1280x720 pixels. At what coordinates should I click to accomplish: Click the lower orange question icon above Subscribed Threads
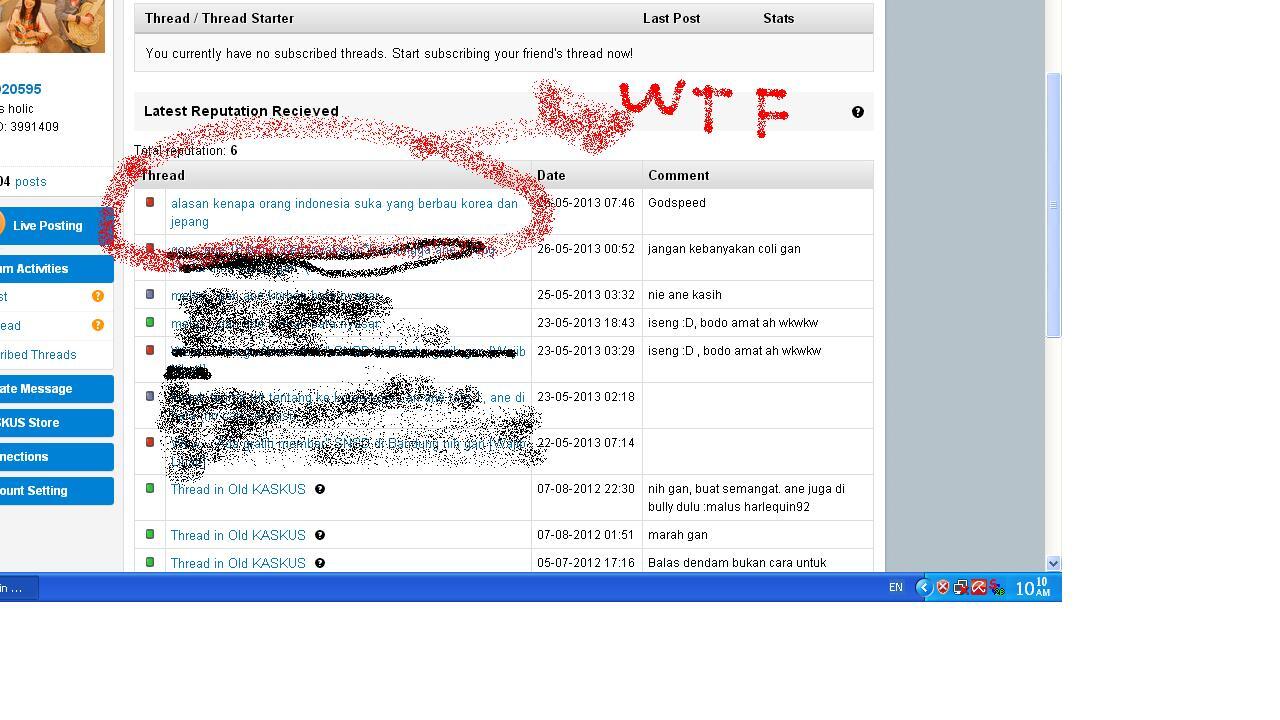[x=98, y=325]
